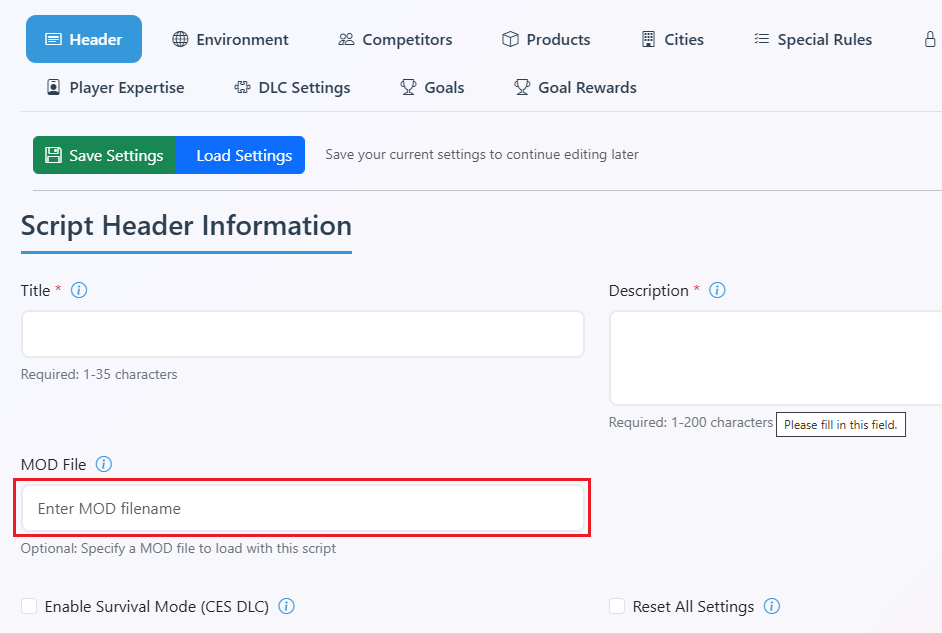Click the MOD File info icon
The width and height of the screenshot is (942, 633).
click(x=103, y=464)
